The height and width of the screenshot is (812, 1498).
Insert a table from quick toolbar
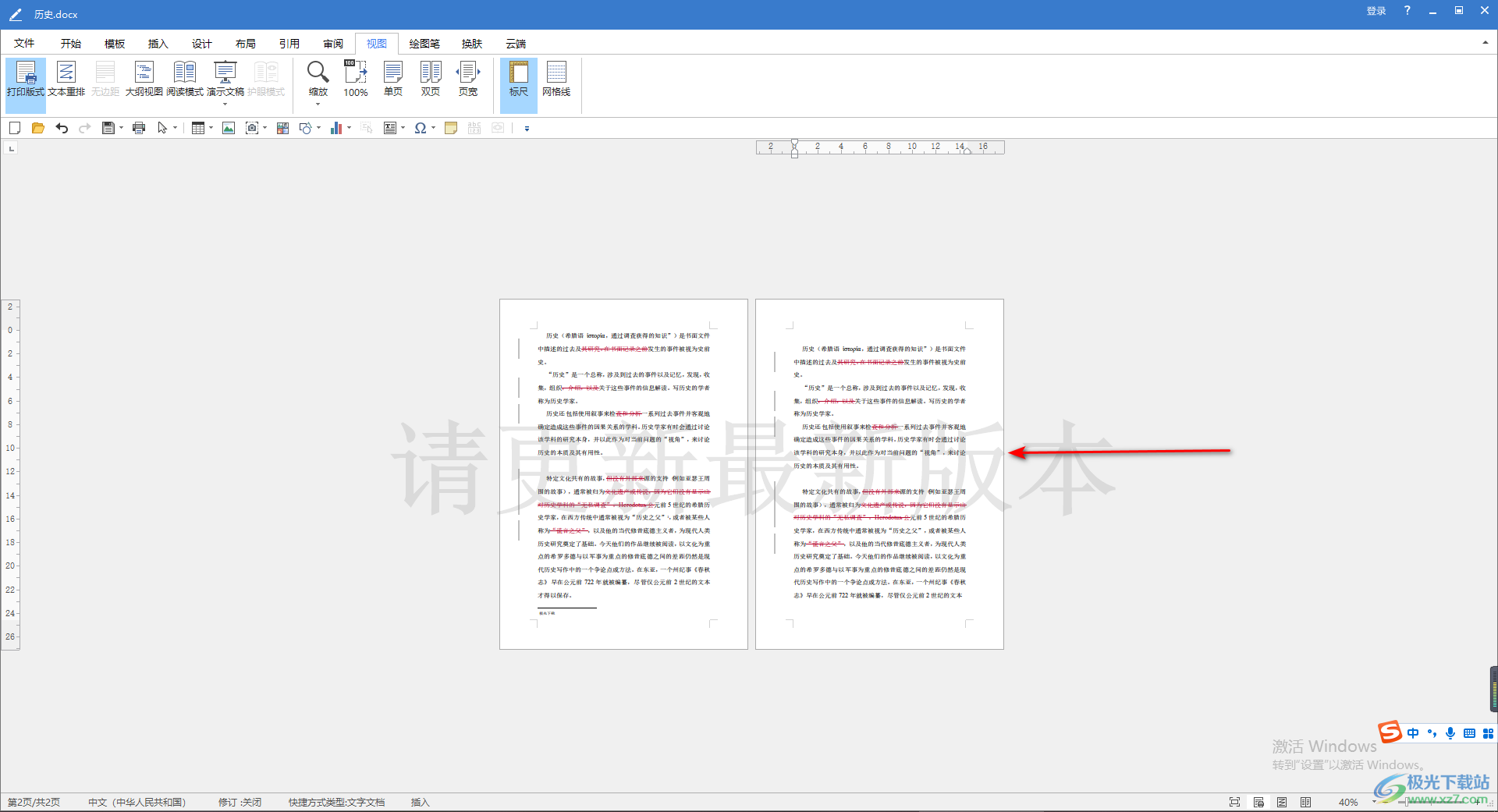[198, 128]
